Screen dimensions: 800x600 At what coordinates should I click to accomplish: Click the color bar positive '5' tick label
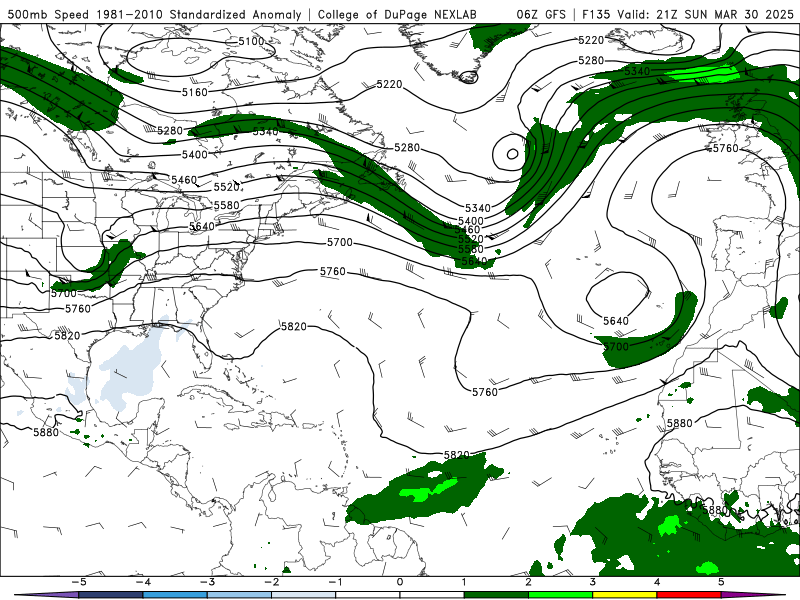(x=721, y=582)
